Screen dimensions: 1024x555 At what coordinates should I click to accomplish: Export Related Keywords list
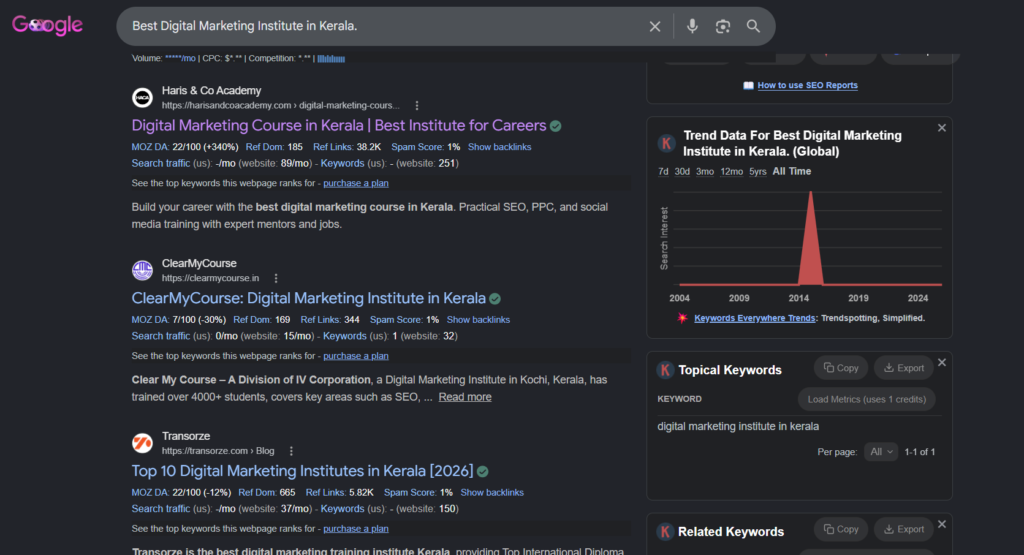[904, 529]
